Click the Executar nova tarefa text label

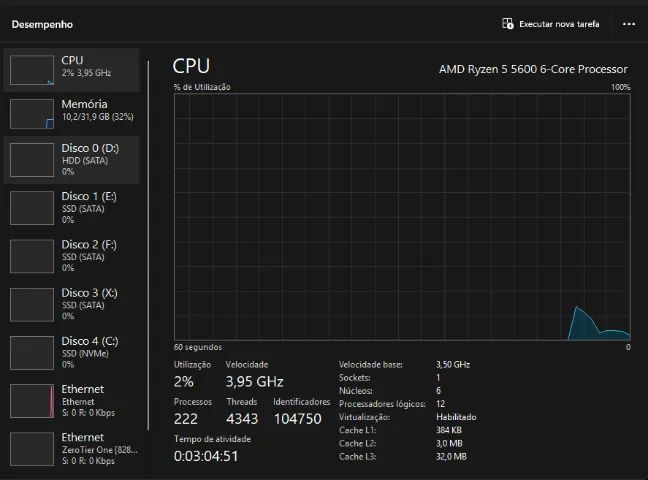[559, 24]
